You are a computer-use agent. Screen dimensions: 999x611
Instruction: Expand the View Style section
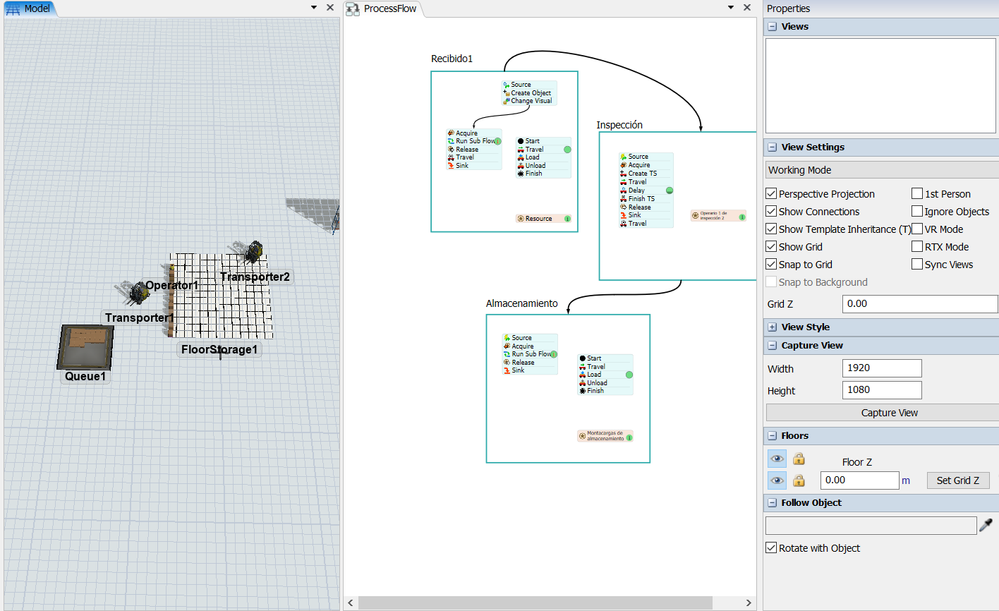(x=772, y=327)
